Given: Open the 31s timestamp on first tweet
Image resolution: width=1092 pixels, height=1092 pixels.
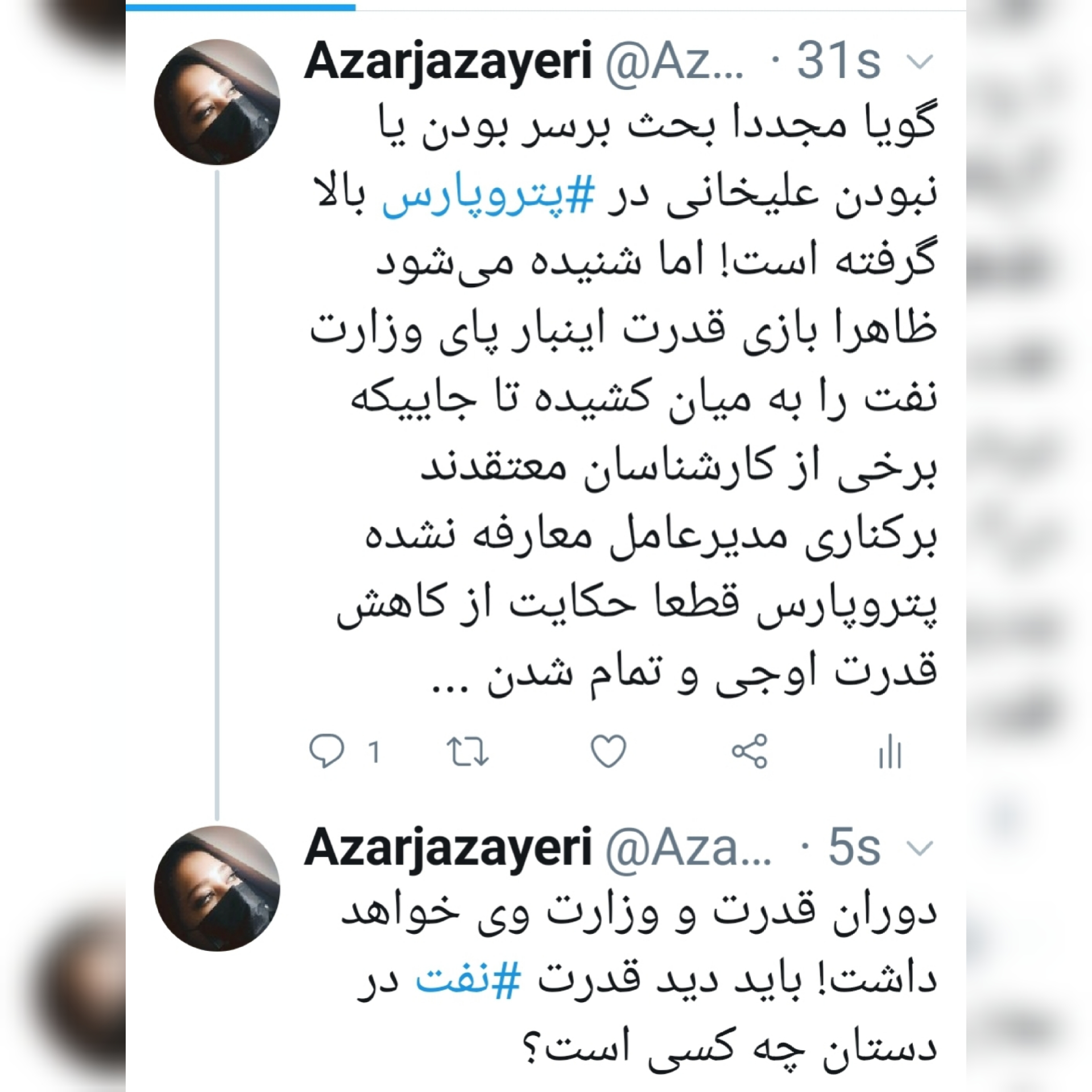Looking at the screenshot, I should point(839,60).
